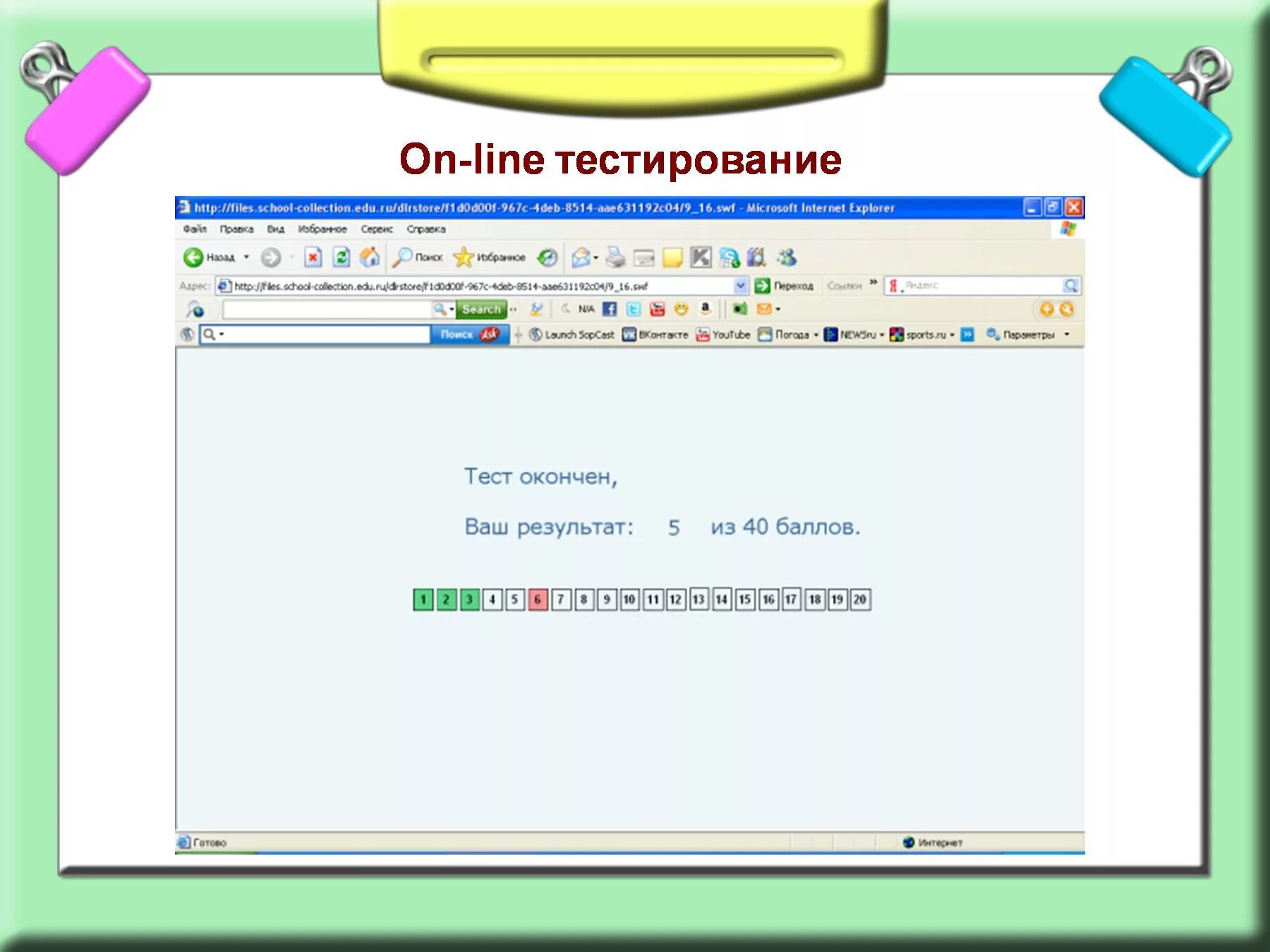
Task: Expand the Ссылки links chevron
Action: (x=873, y=283)
